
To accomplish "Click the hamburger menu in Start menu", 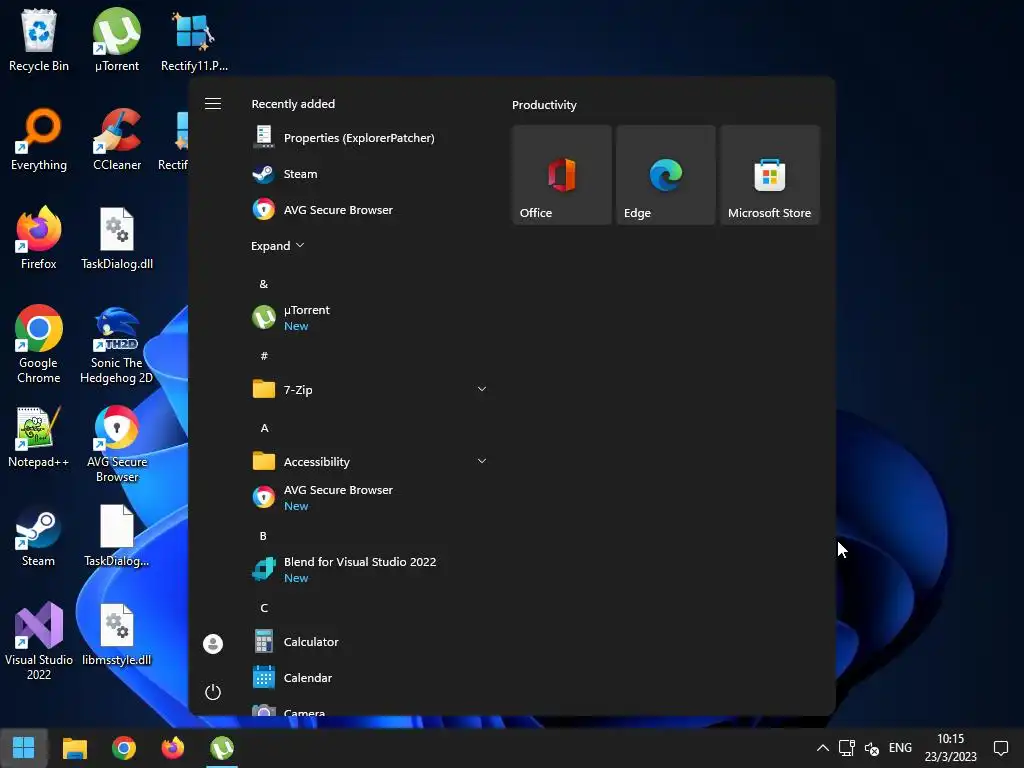I will pyautogui.click(x=213, y=104).
